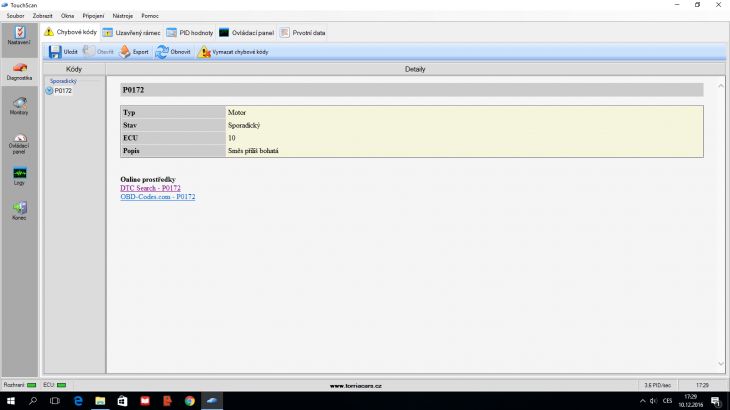Switch to Chybové kódy tab
The height and width of the screenshot is (410, 730).
coord(71,33)
